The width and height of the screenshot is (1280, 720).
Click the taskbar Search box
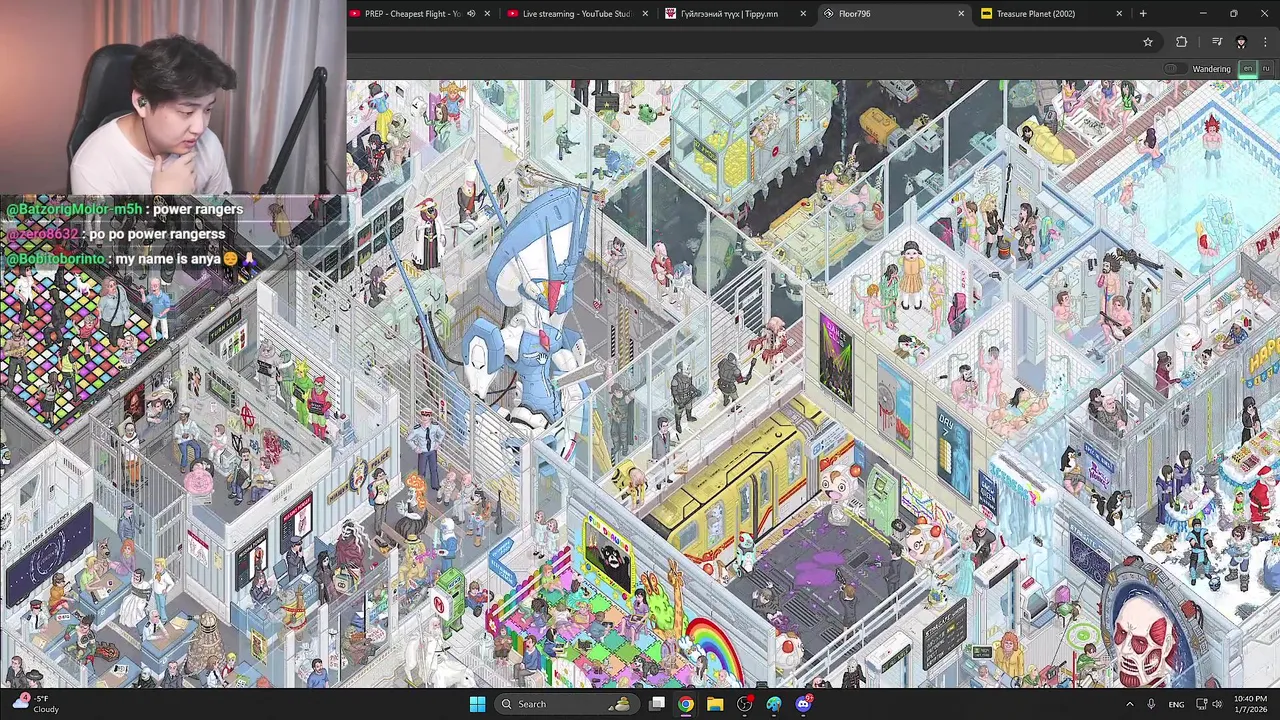click(568, 704)
